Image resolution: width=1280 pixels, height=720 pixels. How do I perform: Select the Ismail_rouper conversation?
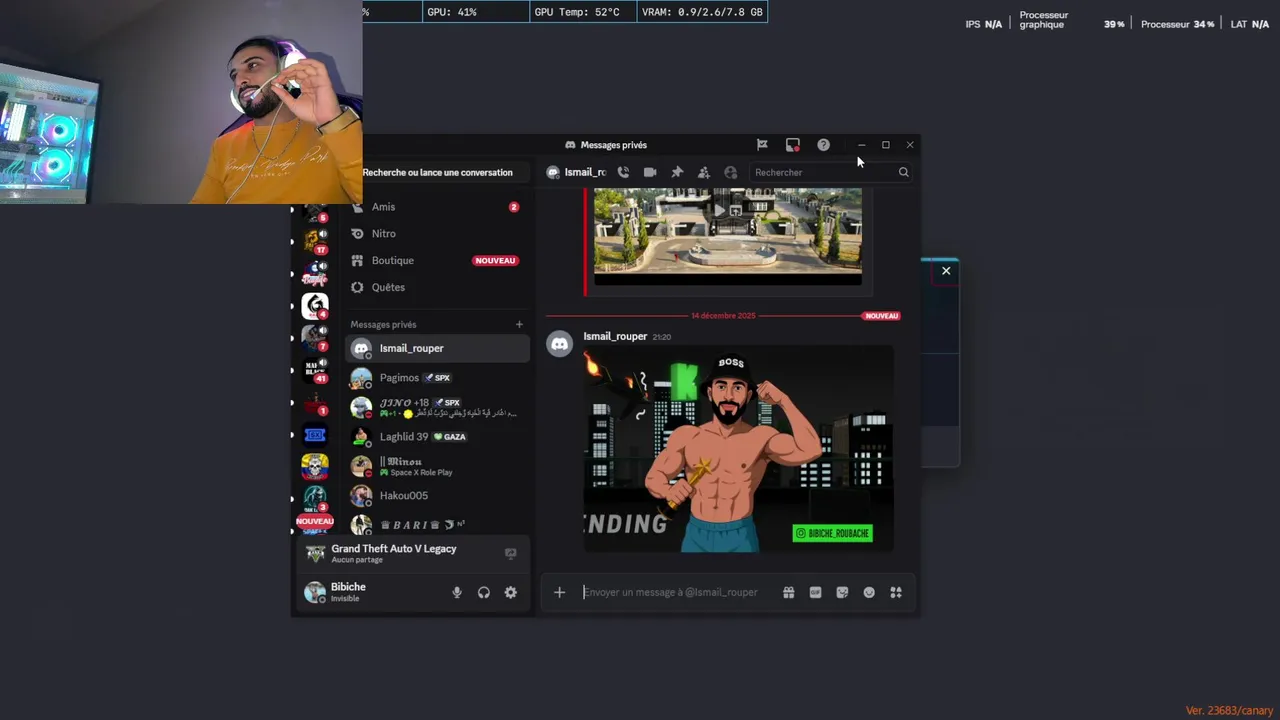[x=437, y=348]
